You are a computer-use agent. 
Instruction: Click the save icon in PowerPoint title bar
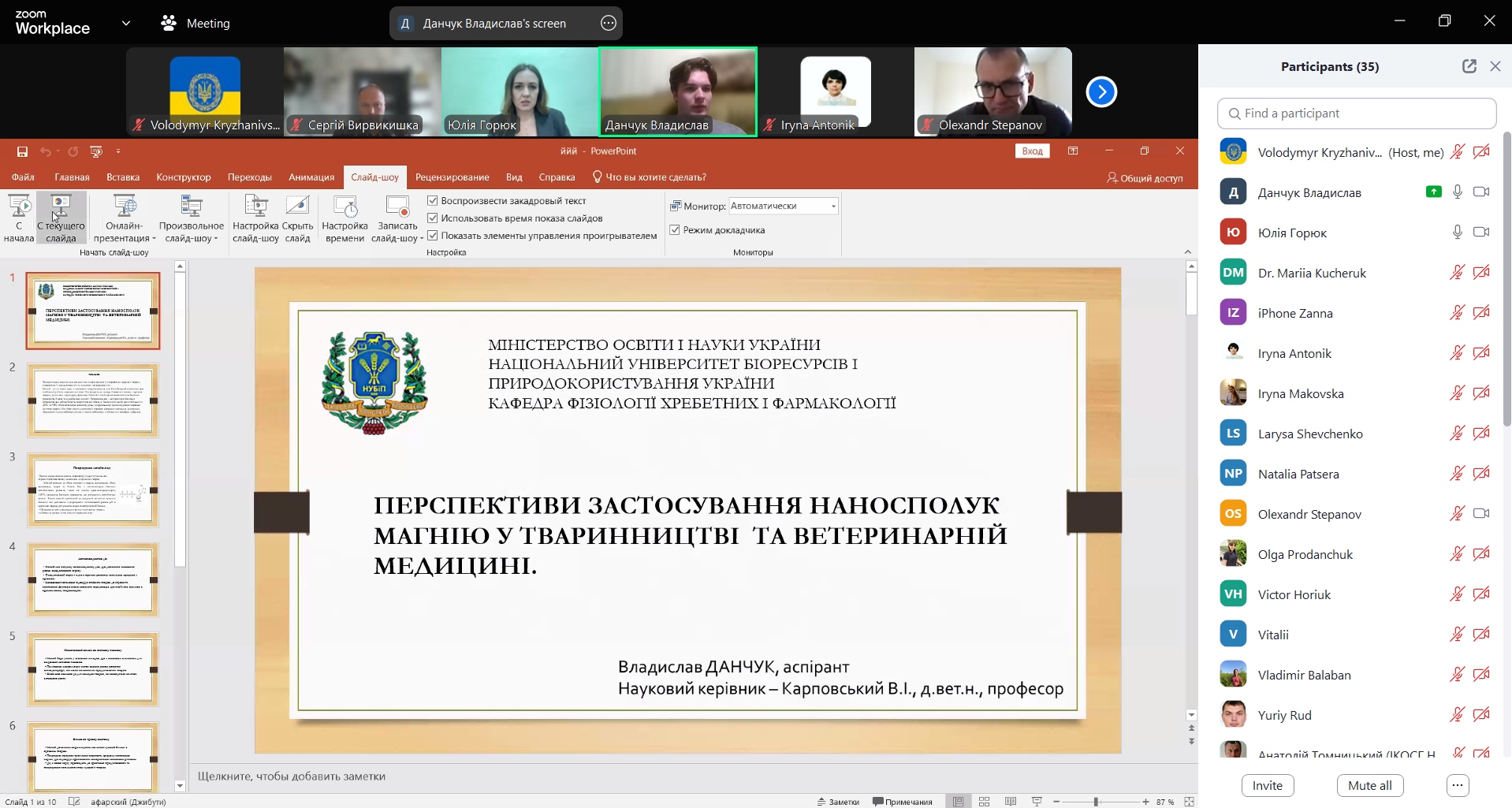[x=22, y=151]
